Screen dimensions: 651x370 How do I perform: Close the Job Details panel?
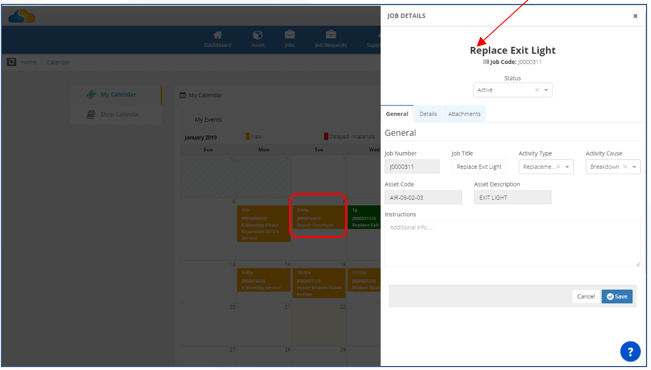(635, 16)
